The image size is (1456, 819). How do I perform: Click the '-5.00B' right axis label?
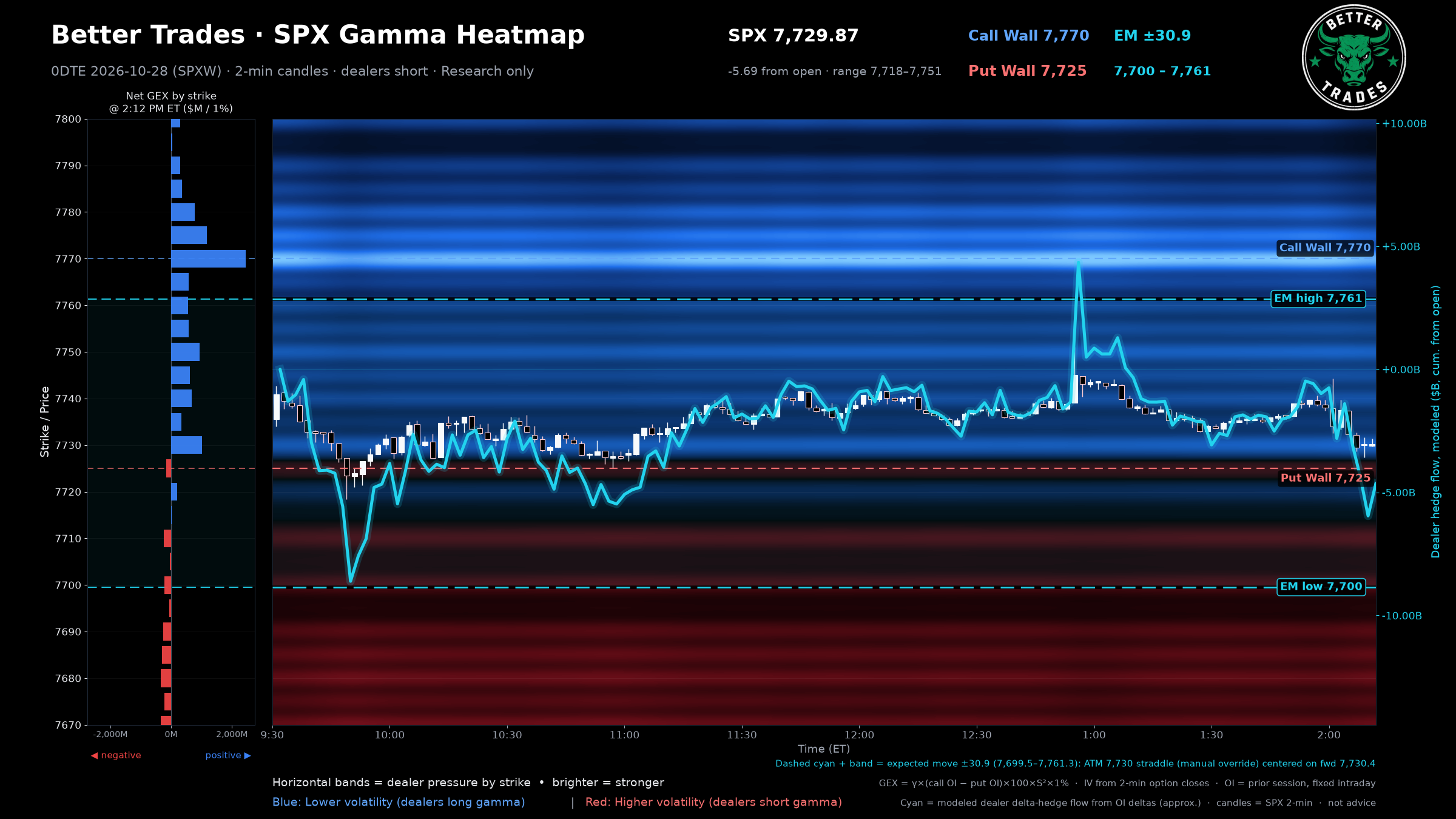click(x=1398, y=493)
